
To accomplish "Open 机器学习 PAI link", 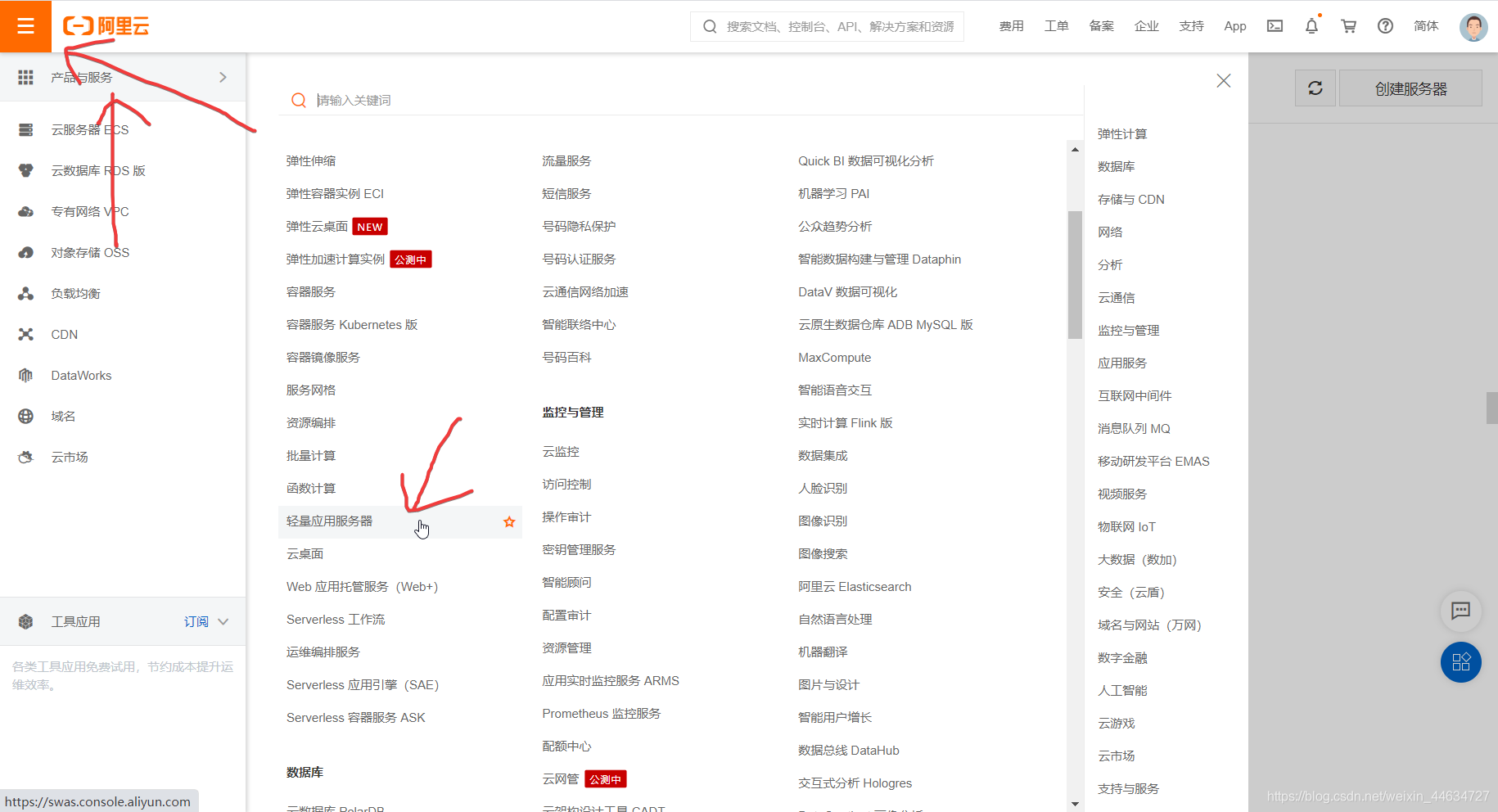I will pyautogui.click(x=833, y=194).
